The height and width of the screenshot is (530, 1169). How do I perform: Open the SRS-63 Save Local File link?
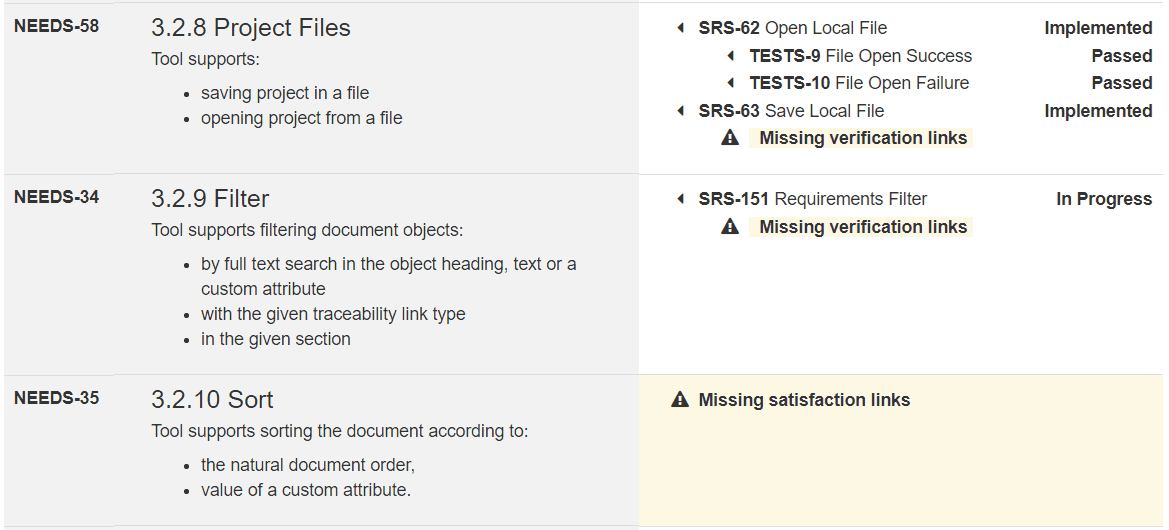(791, 111)
